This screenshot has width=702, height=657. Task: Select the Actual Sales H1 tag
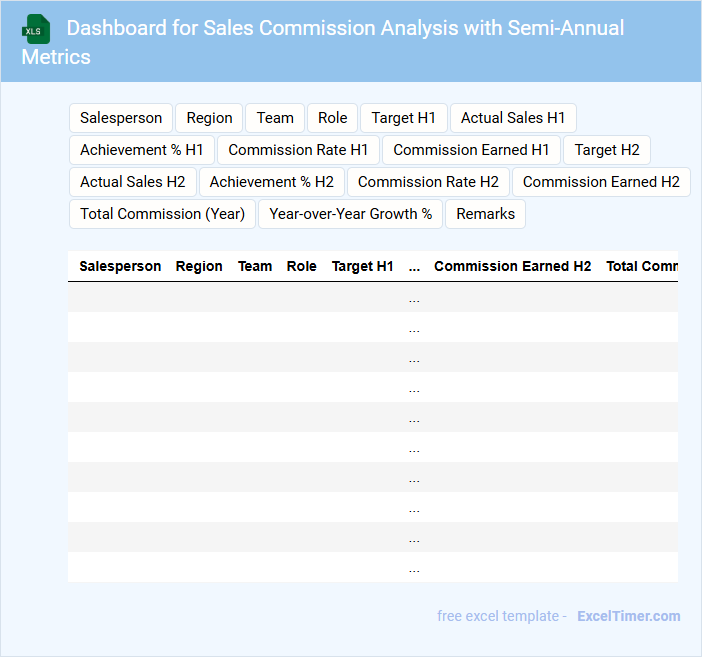click(x=513, y=118)
